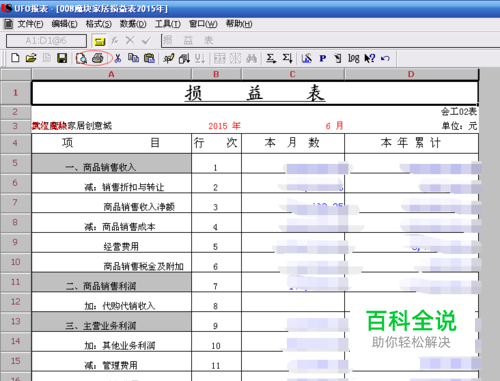This screenshot has height=381, width=500.
Task: Click the cell 二、商品销售利润
Action: pos(112,283)
